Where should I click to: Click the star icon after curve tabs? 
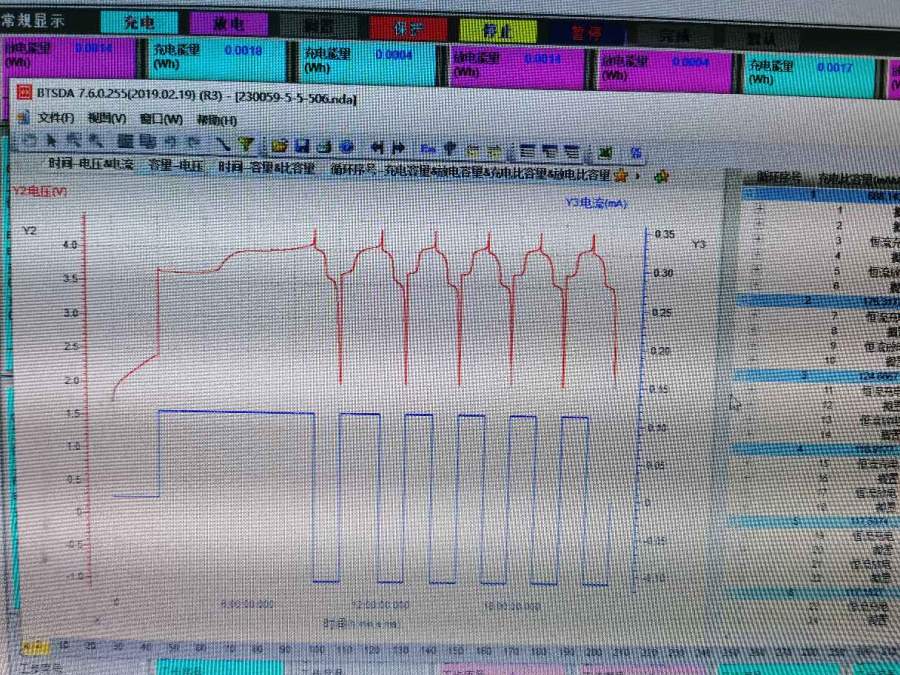[x=620, y=176]
